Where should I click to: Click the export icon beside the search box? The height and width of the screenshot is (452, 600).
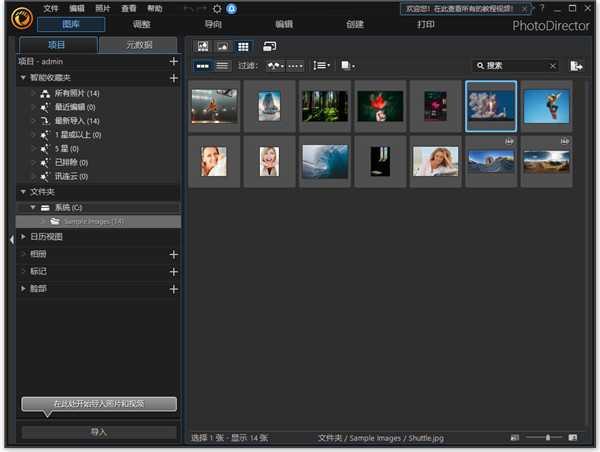click(577, 65)
